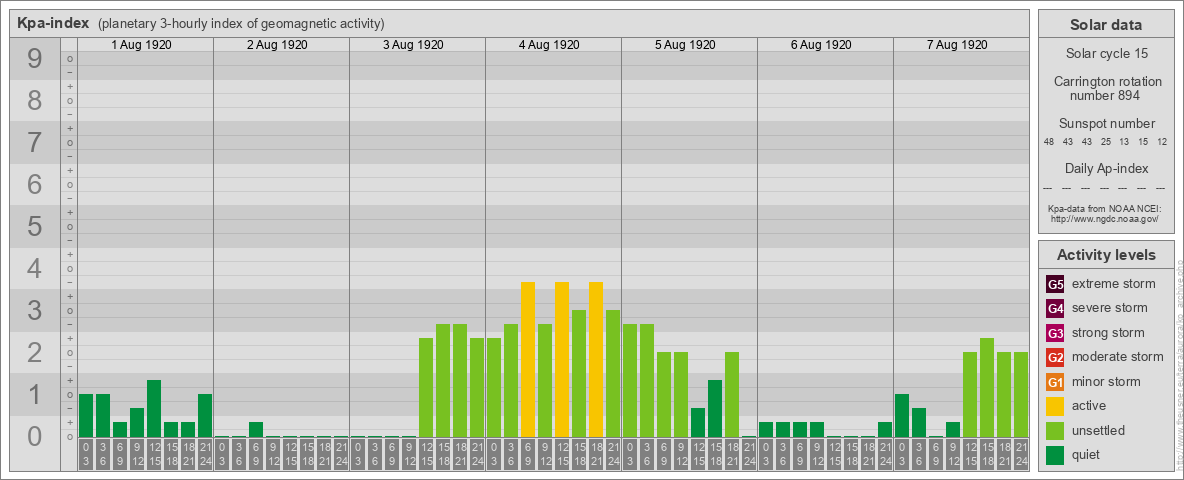Click the Kp scale number 4
This screenshot has width=1184, height=480.
point(34,268)
